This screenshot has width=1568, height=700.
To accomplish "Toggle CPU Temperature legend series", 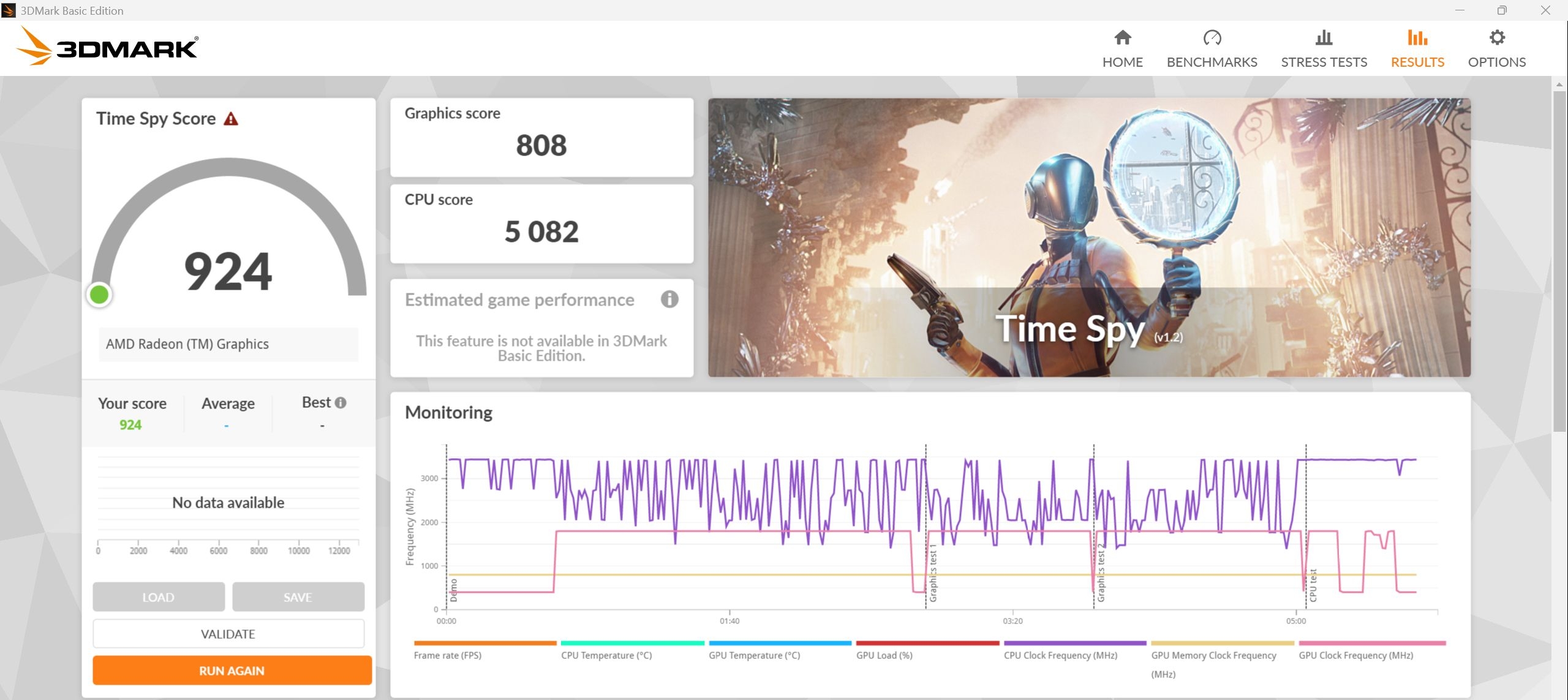I will point(606,655).
